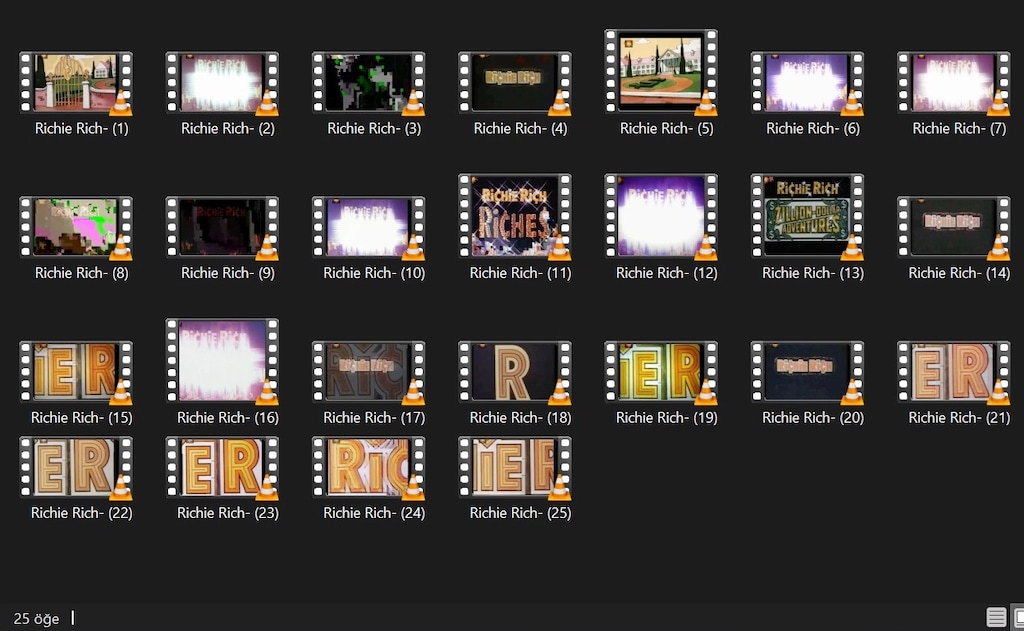The height and width of the screenshot is (631, 1024).
Task: Select the Richie Rich- (24) video file icon
Action: click(x=368, y=466)
